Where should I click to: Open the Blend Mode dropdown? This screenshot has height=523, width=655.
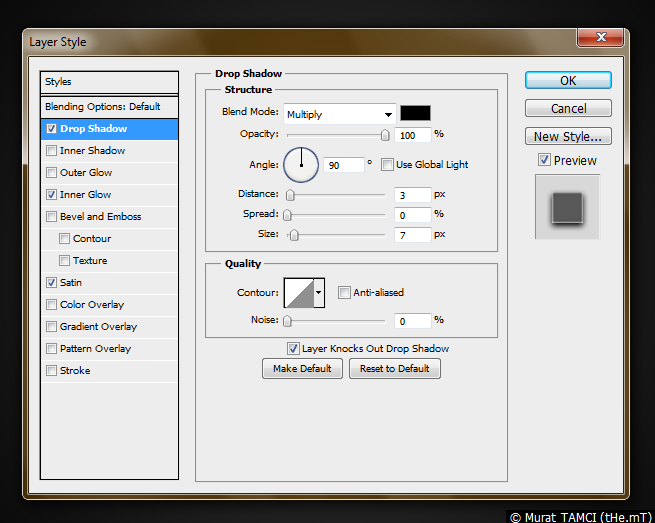click(x=339, y=114)
